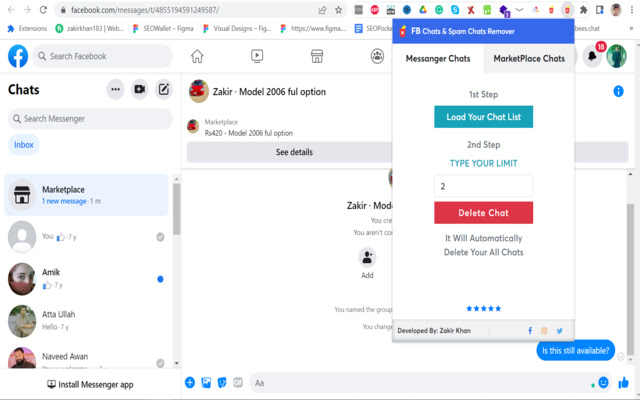
Task: Attach a photo in message composer
Action: [x=206, y=382]
